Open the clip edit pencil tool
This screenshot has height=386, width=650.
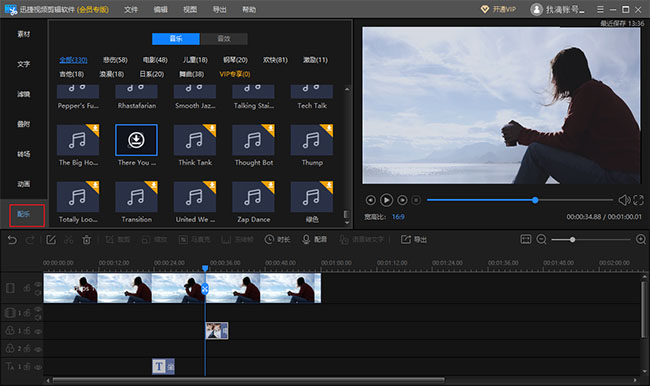[x=51, y=240]
